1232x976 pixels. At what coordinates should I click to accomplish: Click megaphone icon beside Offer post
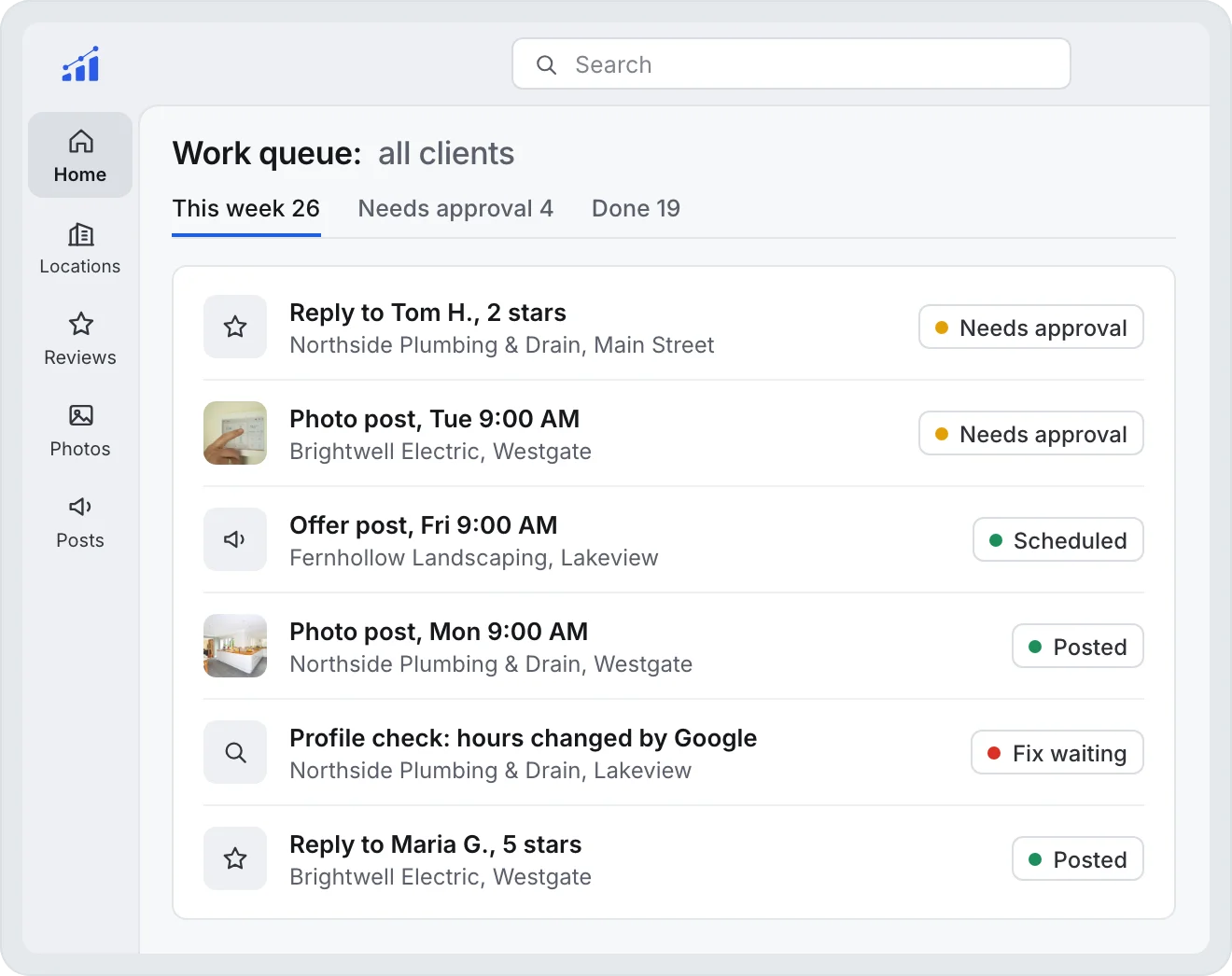235,539
